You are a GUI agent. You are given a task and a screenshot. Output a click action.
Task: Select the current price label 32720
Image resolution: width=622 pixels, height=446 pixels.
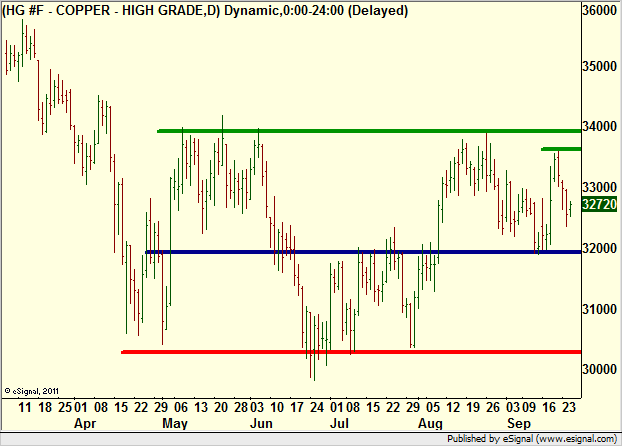(x=599, y=205)
